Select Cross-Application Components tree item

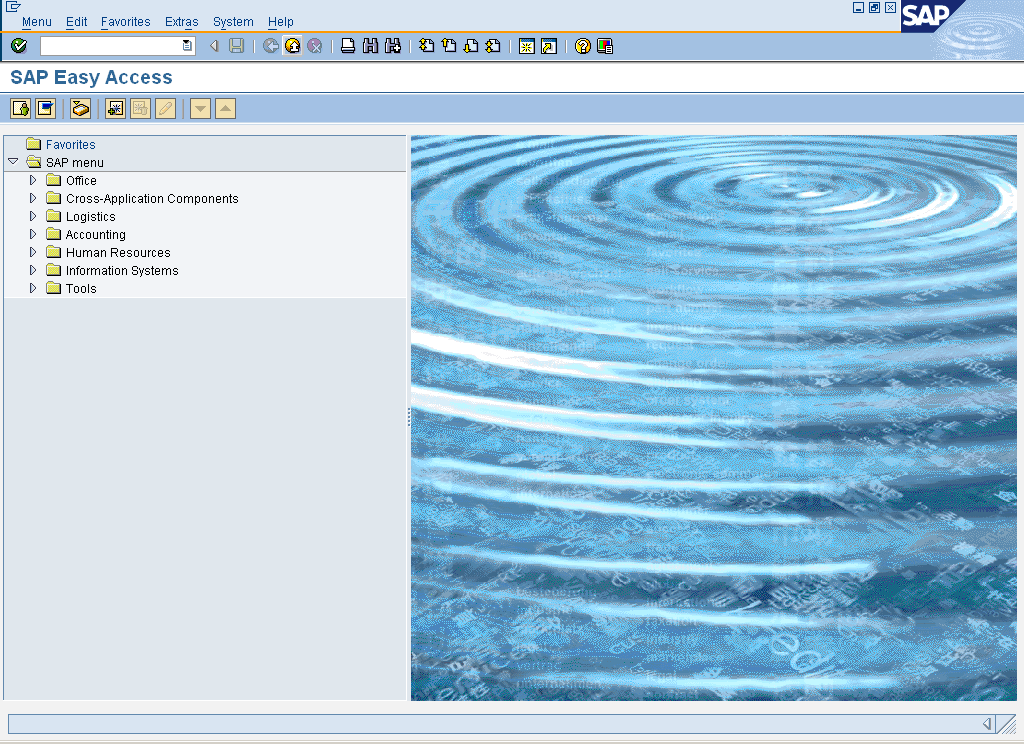coord(152,199)
